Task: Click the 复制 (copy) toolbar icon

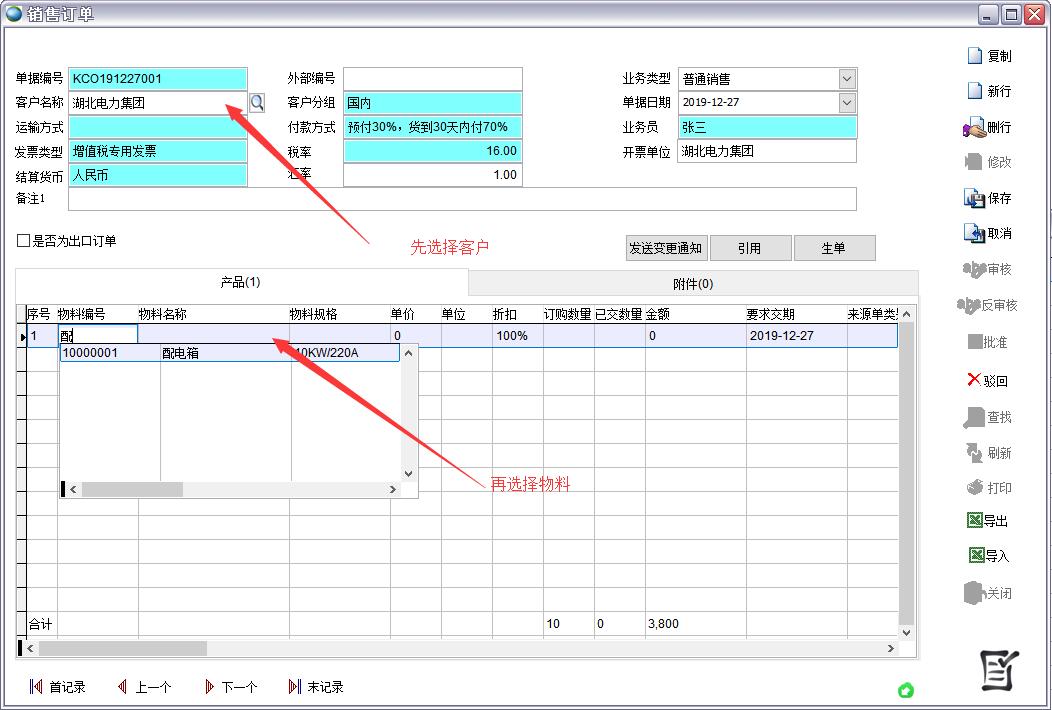Action: click(x=975, y=56)
